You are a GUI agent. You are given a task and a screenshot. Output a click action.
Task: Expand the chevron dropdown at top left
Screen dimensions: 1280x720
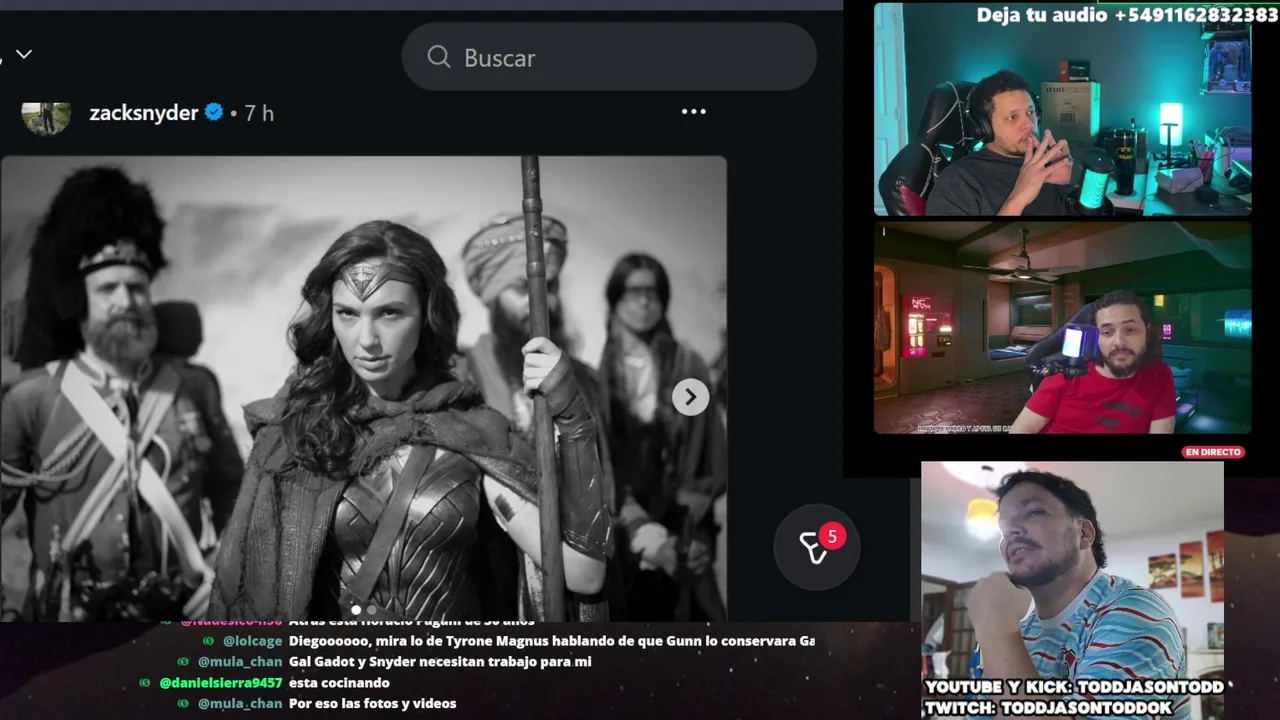pos(24,54)
